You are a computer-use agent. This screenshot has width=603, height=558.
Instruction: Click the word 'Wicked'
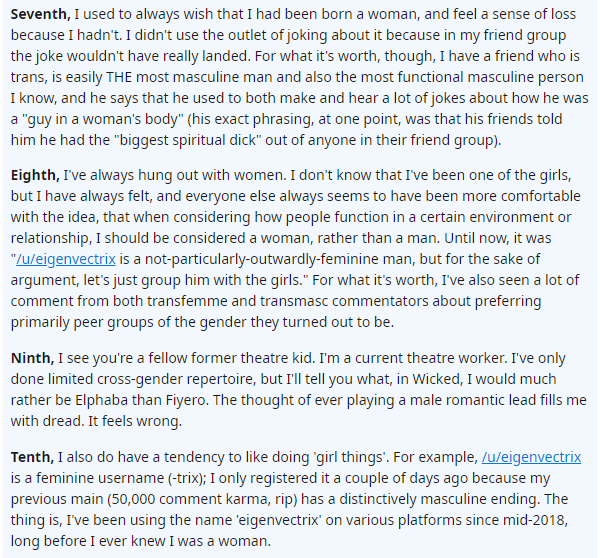[x=437, y=380]
